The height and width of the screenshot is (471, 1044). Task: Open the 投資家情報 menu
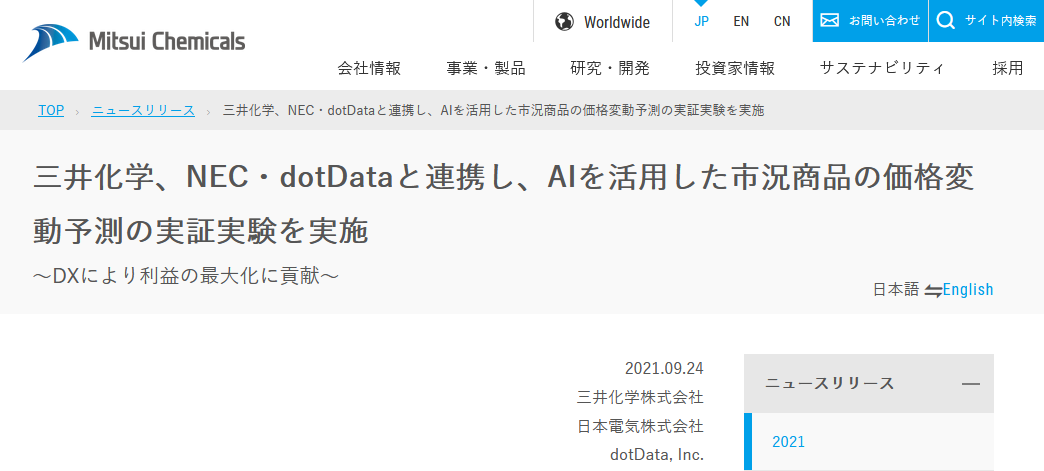click(x=735, y=68)
